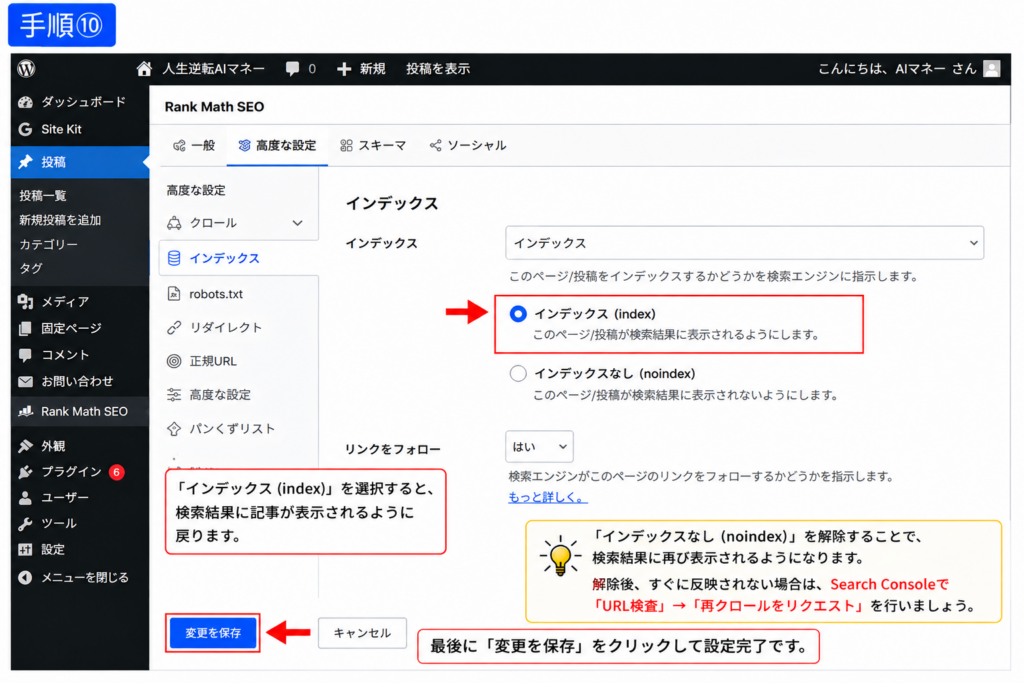Switch to the スキーマ tab
This screenshot has height=683, width=1024.
click(x=373, y=146)
